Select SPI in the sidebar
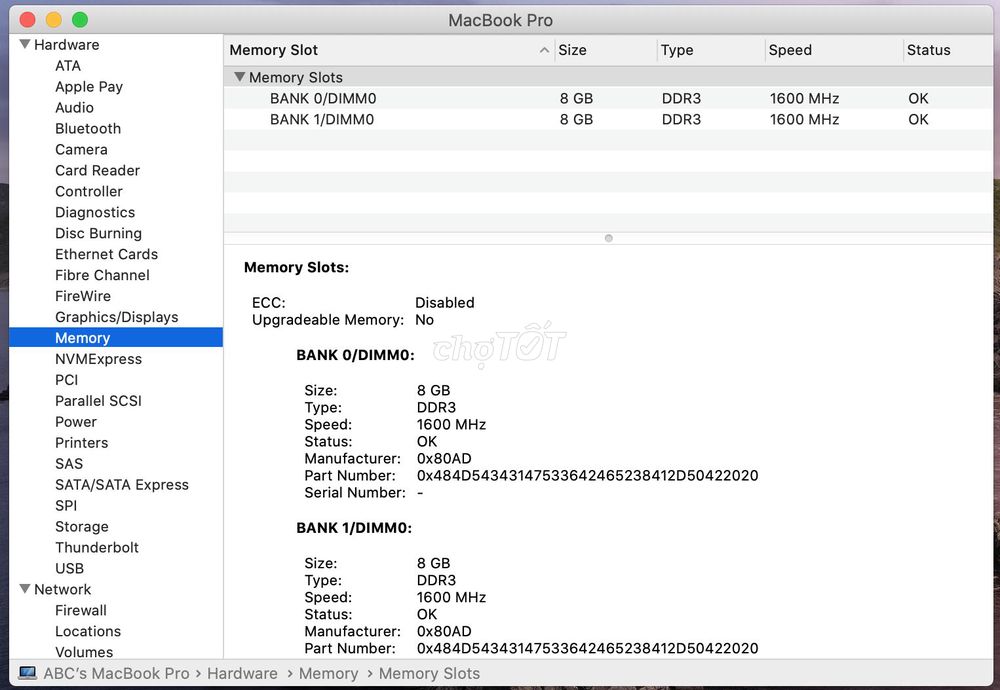This screenshot has width=1000, height=690. pos(66,506)
